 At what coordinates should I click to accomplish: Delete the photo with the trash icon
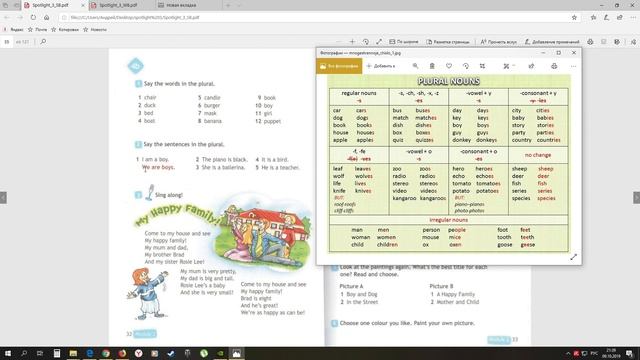click(432, 66)
